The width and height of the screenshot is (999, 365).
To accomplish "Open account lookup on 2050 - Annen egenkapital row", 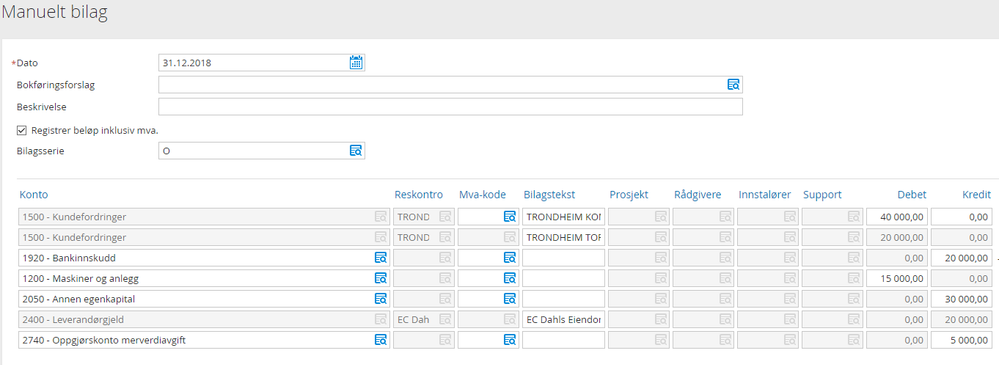I will coord(380,299).
